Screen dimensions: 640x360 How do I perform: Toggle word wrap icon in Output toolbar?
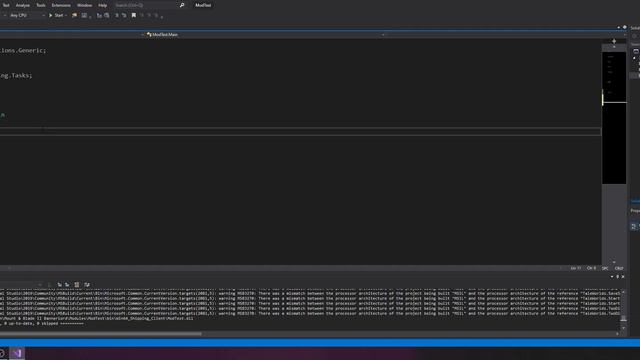[x=87, y=284]
